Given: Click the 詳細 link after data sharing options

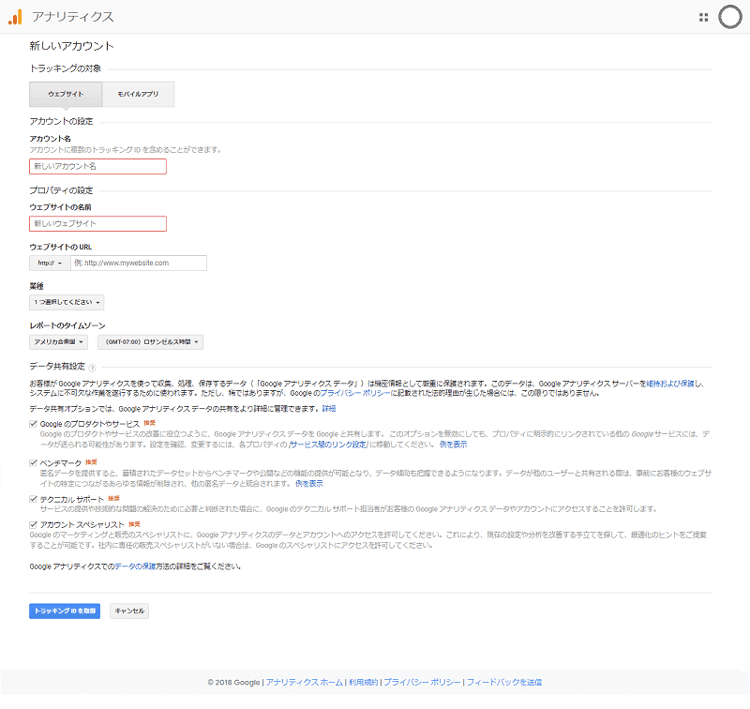Looking at the screenshot, I should (329, 409).
